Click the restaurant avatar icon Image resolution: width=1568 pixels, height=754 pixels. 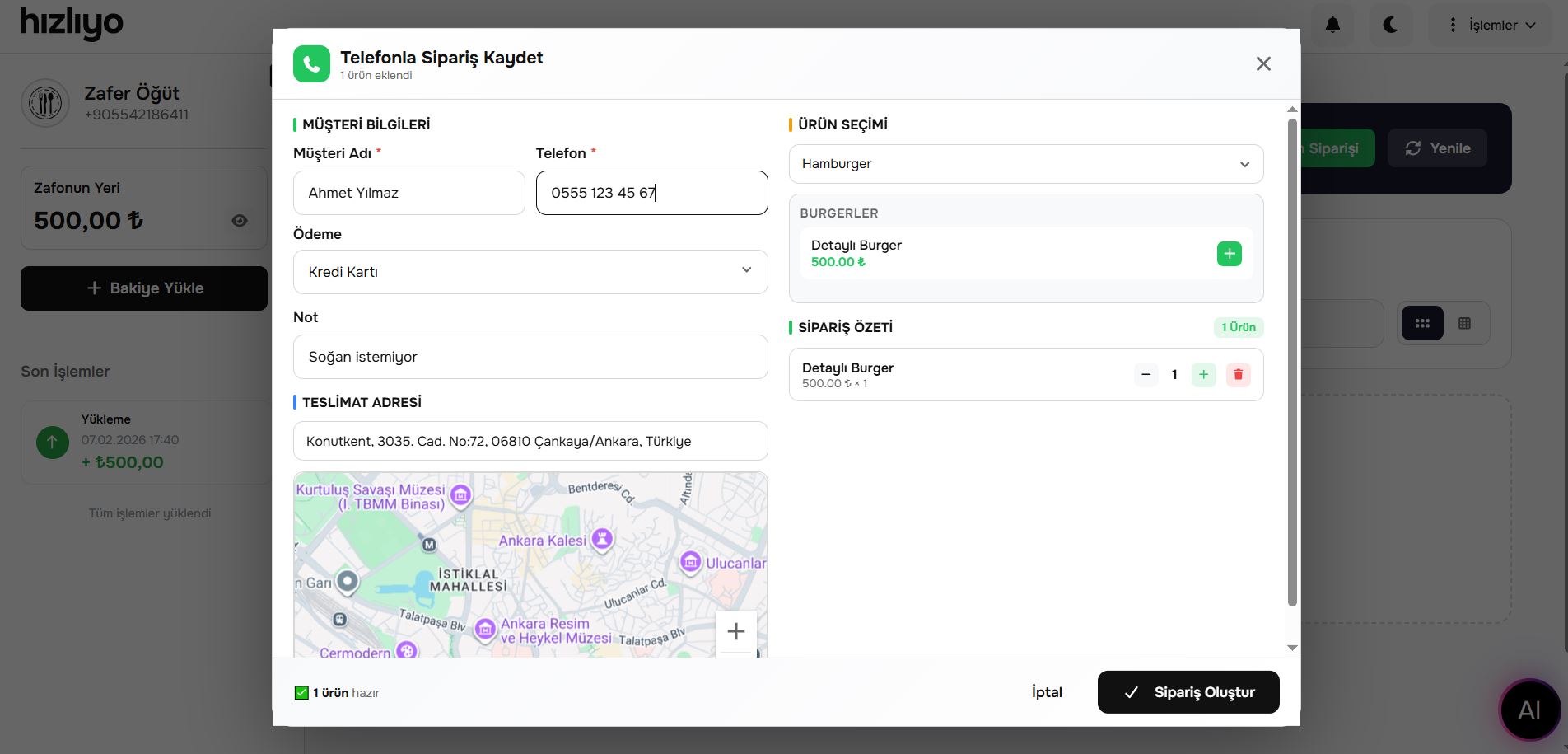click(x=45, y=103)
